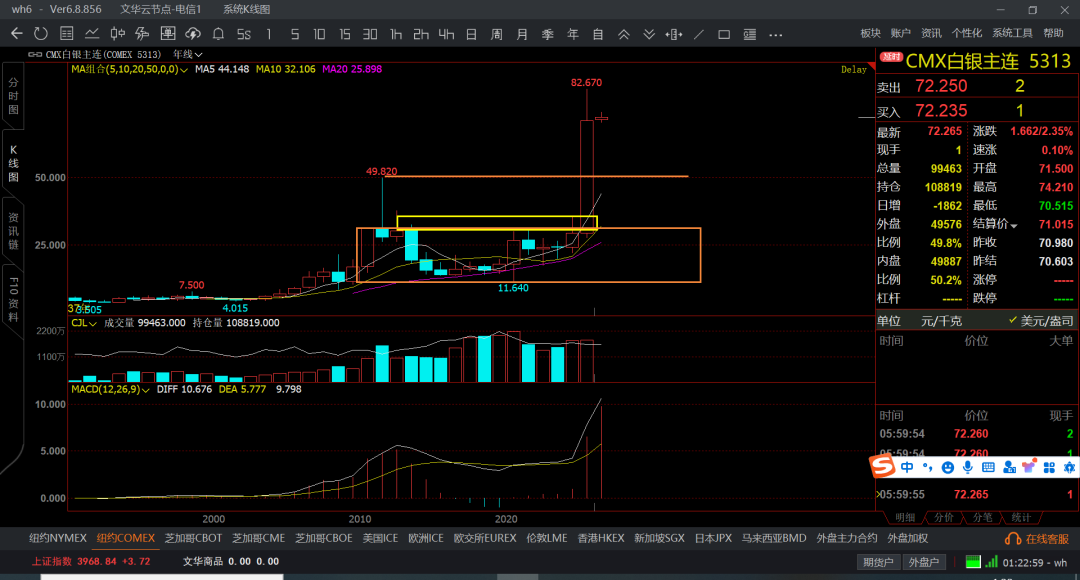Expand the 结算价 dropdown arrow
Viewport: 1080px width, 580px height.
pyautogui.click(x=1013, y=225)
